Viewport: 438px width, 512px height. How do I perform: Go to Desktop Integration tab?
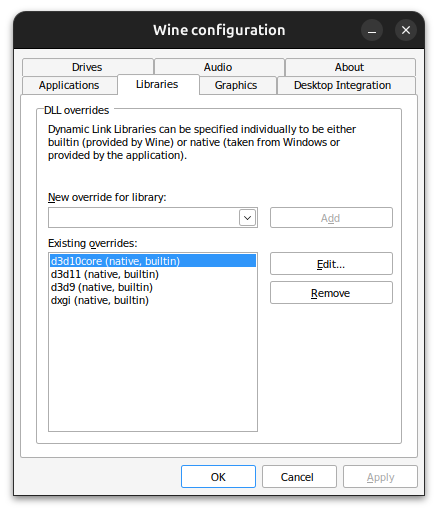pyautogui.click(x=343, y=85)
